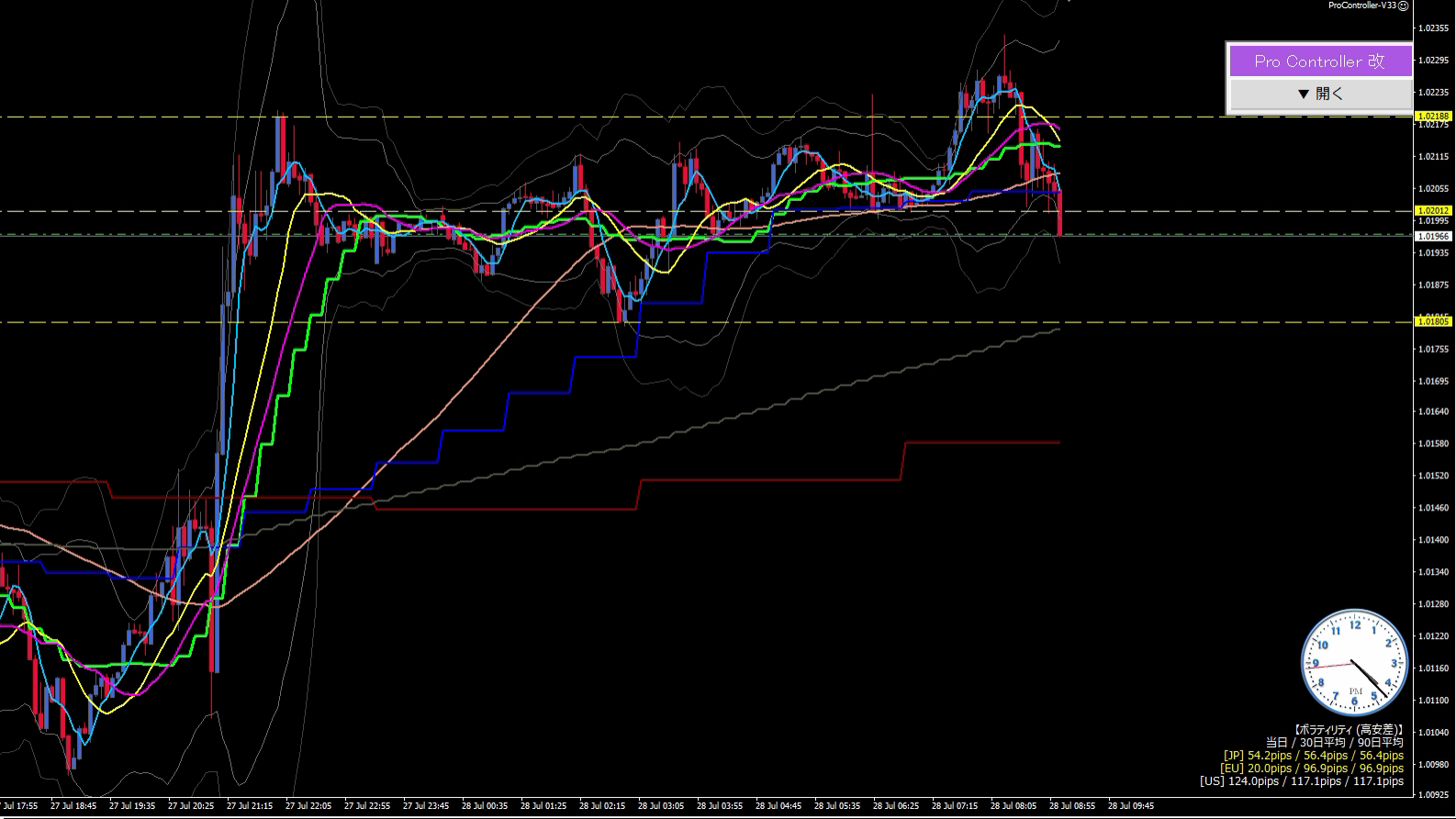Click the 1.01966 current price label
This screenshot has width=1456, height=819.
tap(1433, 236)
